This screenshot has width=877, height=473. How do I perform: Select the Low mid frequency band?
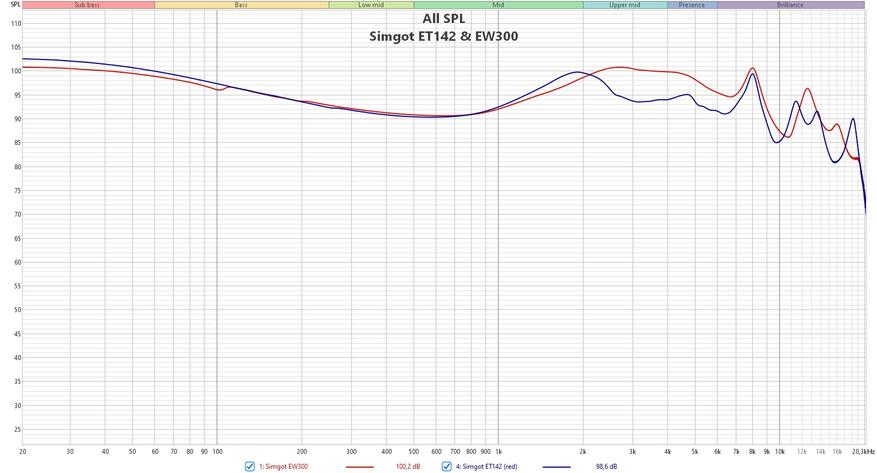click(371, 5)
